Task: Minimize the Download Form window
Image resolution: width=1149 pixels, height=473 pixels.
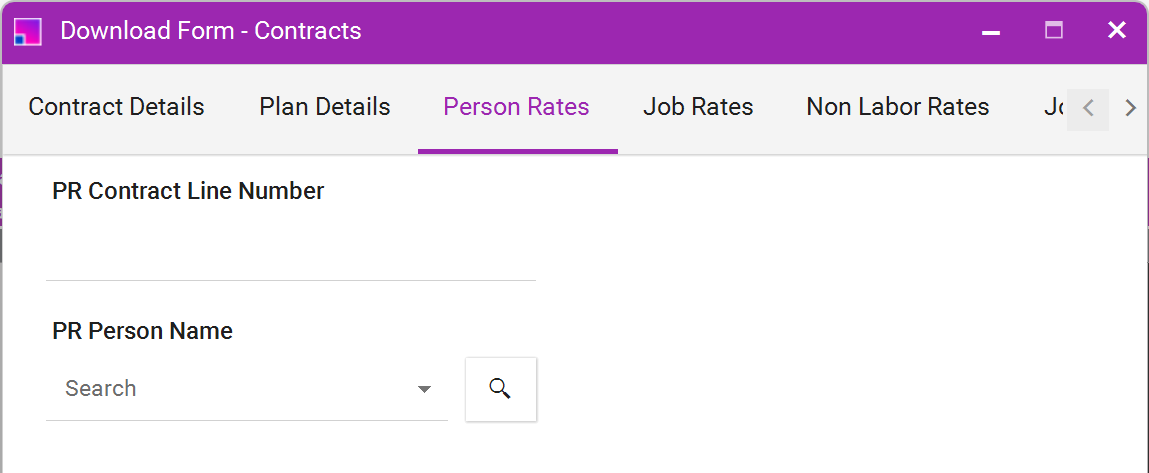Action: [991, 32]
